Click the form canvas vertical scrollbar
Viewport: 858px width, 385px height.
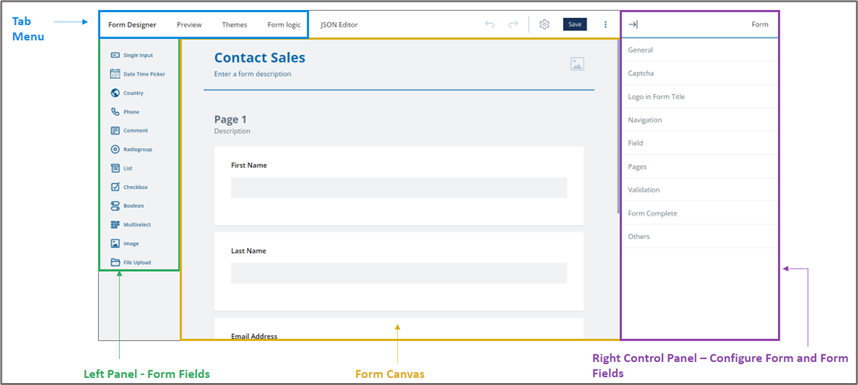click(x=618, y=127)
